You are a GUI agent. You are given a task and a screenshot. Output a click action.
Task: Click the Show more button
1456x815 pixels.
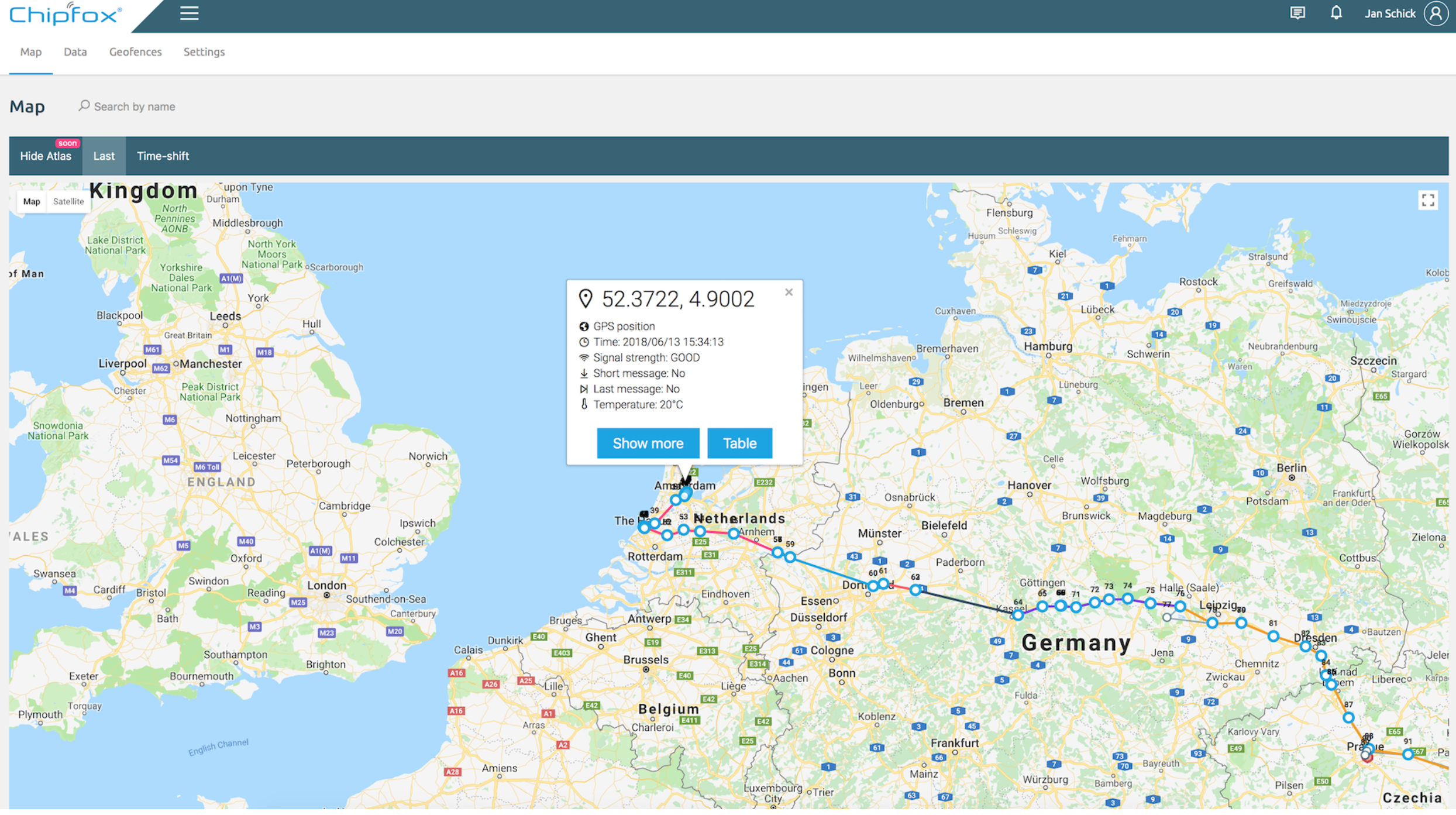coord(648,443)
